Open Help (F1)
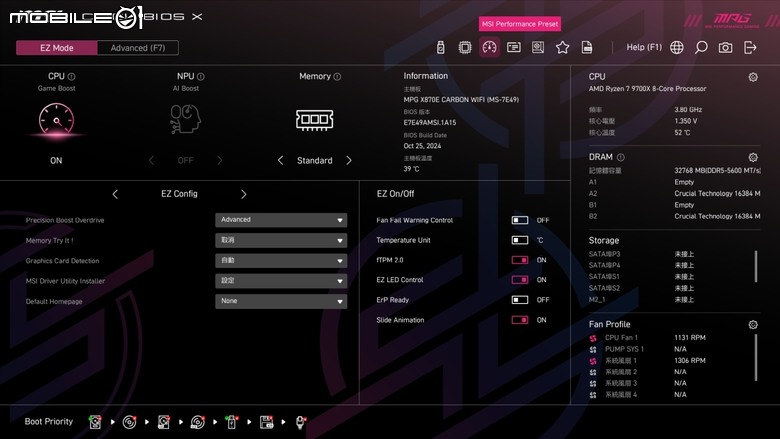The width and height of the screenshot is (780, 439). pyautogui.click(x=644, y=47)
